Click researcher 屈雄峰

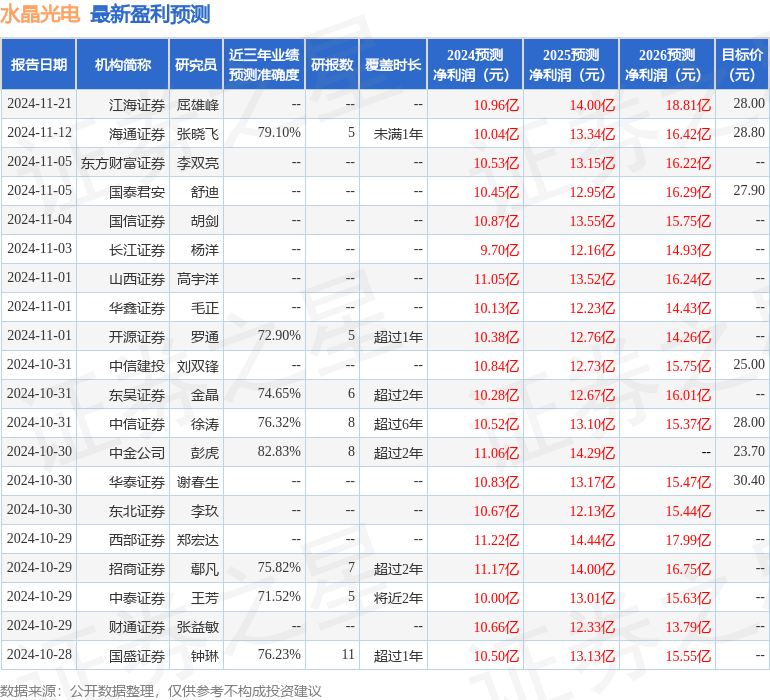198,105
